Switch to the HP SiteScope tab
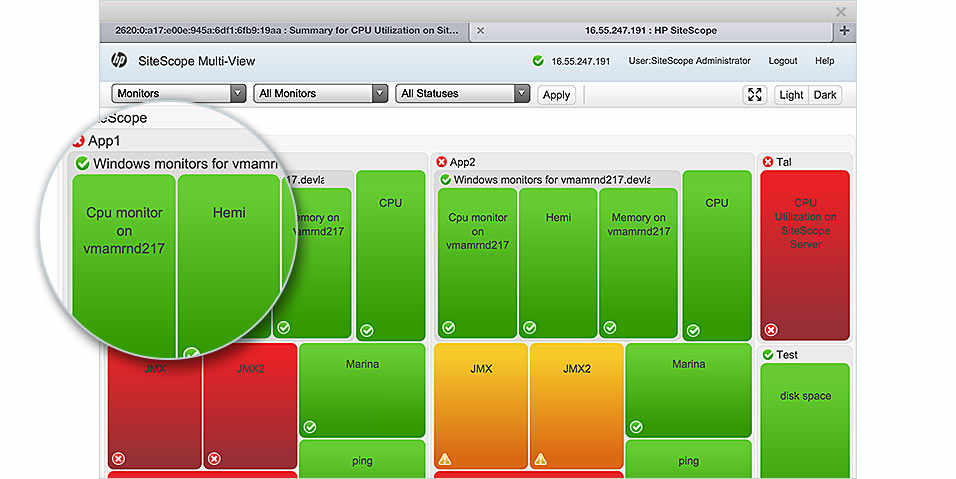 pos(651,30)
